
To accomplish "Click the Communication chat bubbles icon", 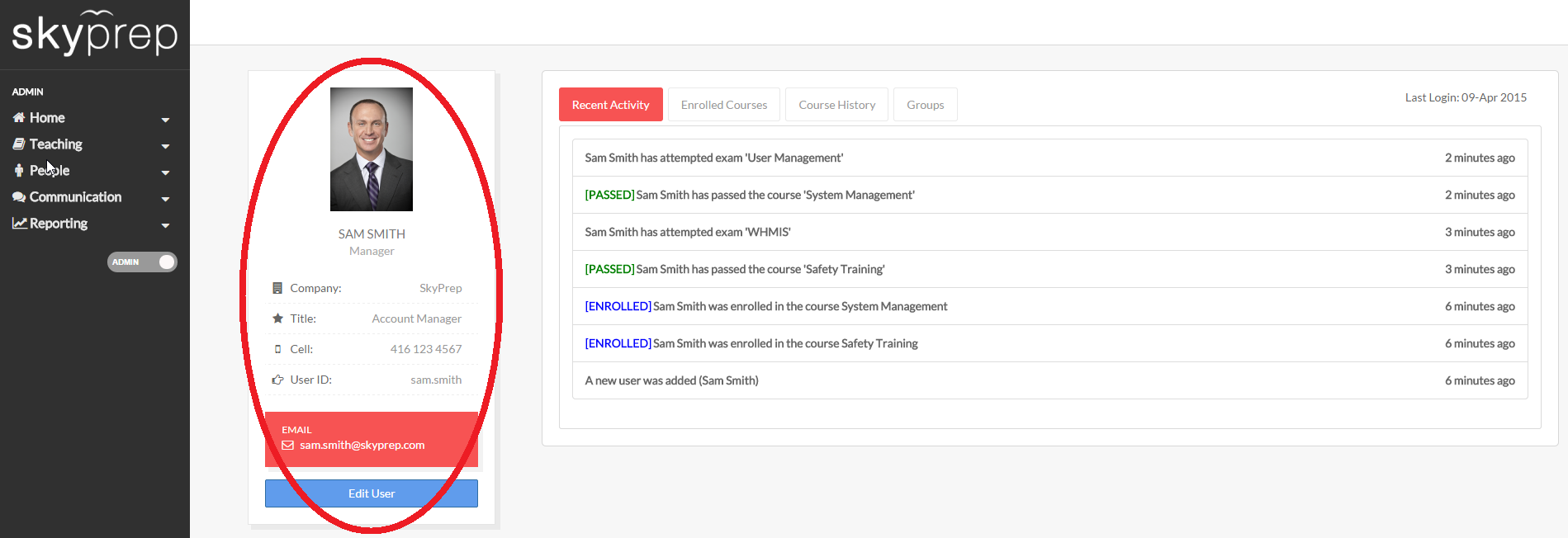I will [x=19, y=197].
